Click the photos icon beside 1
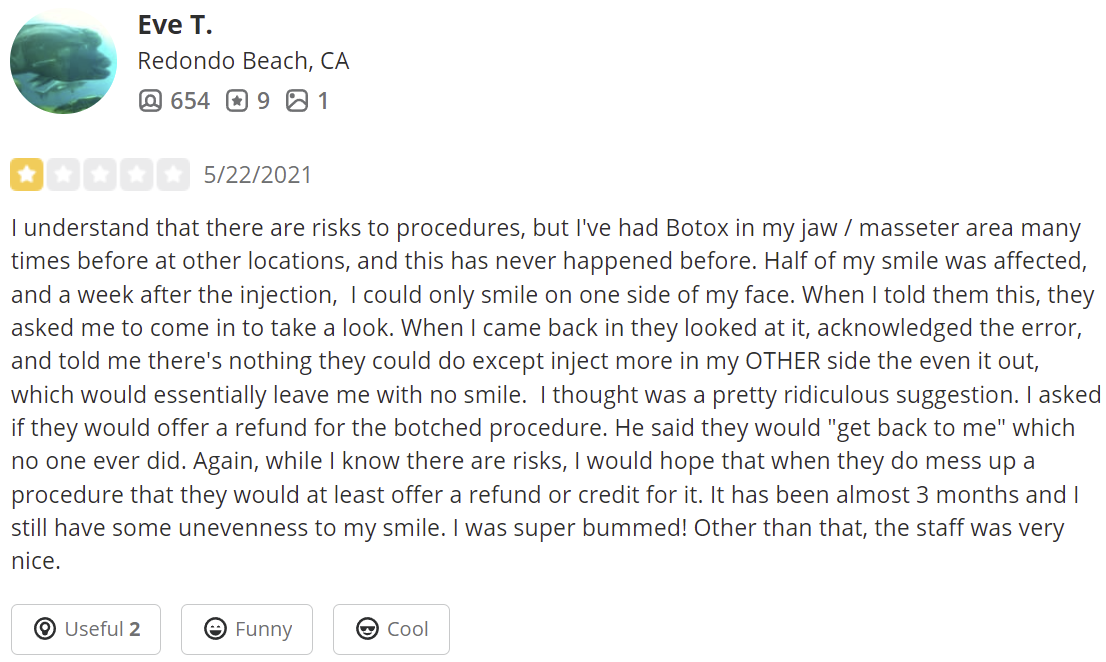Viewport: 1106px width, 662px height. [x=297, y=101]
